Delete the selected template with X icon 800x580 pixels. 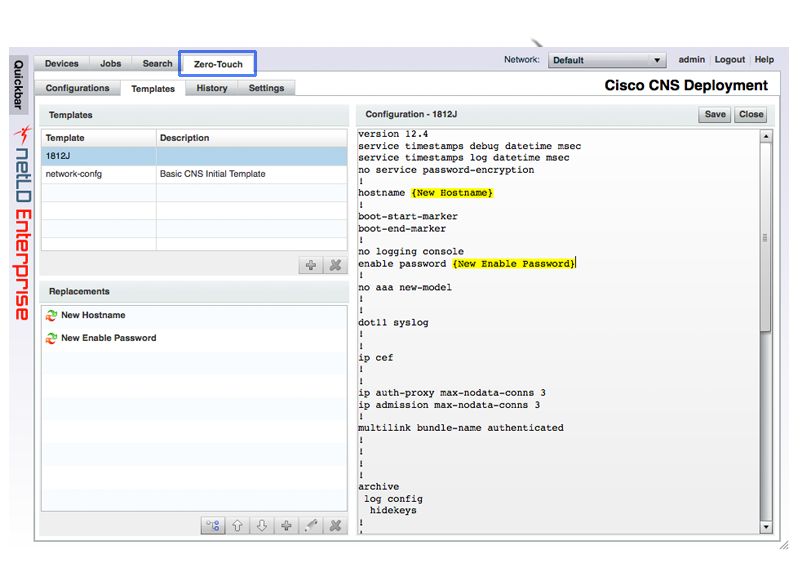pyautogui.click(x=335, y=265)
